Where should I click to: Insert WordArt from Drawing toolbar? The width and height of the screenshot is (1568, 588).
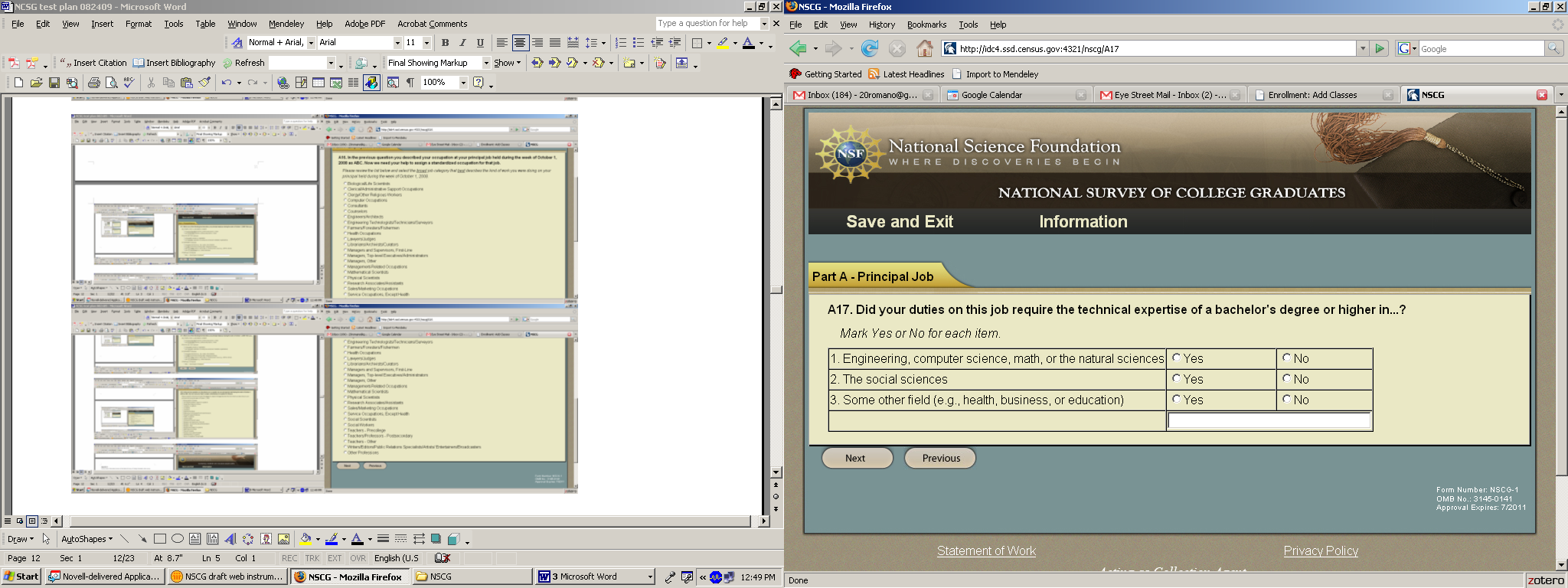tap(230, 539)
